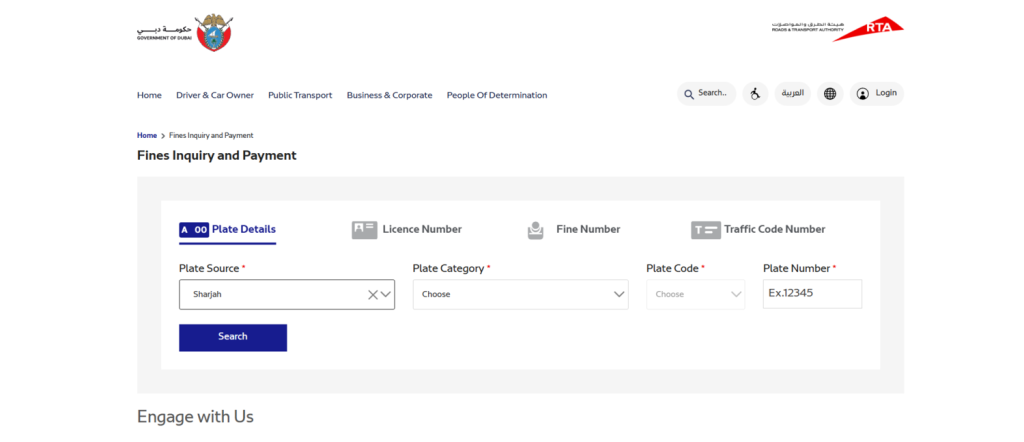The height and width of the screenshot is (442, 1024).
Task: Switch to the Fine Number tab
Action: pyautogui.click(x=574, y=230)
